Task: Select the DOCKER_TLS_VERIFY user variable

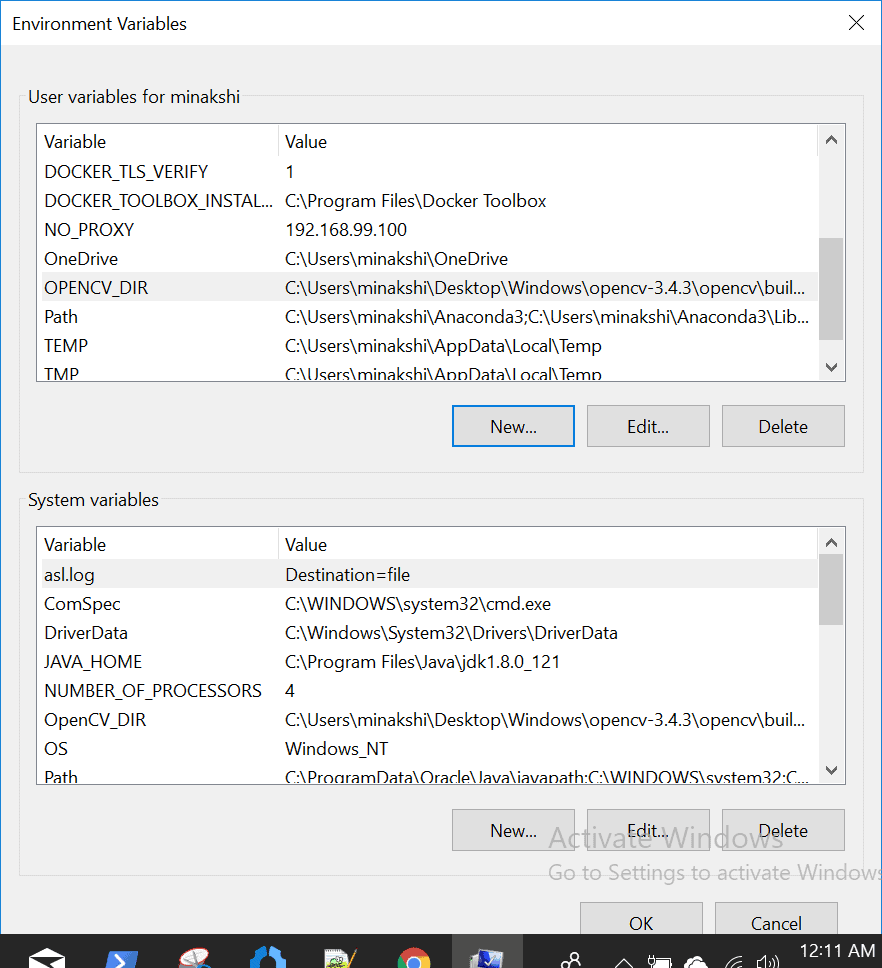Action: pos(430,171)
